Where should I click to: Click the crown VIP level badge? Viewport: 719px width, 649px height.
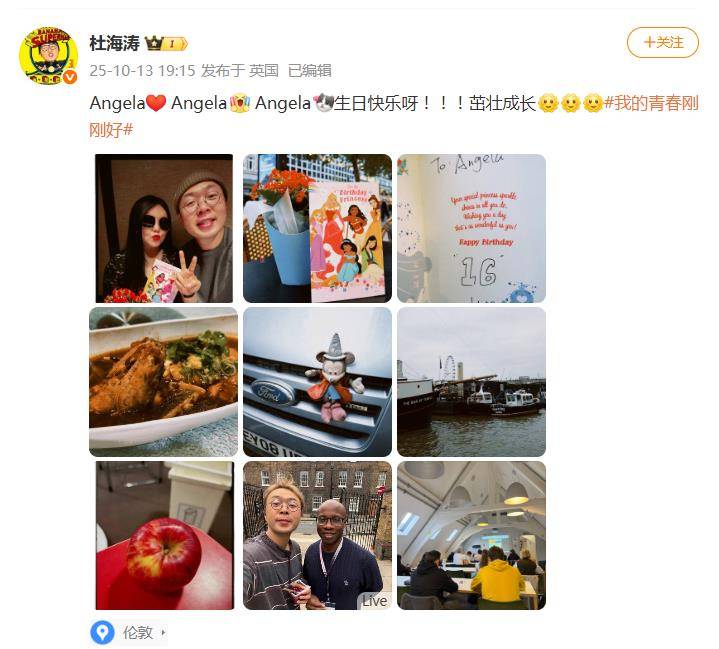[x=166, y=44]
